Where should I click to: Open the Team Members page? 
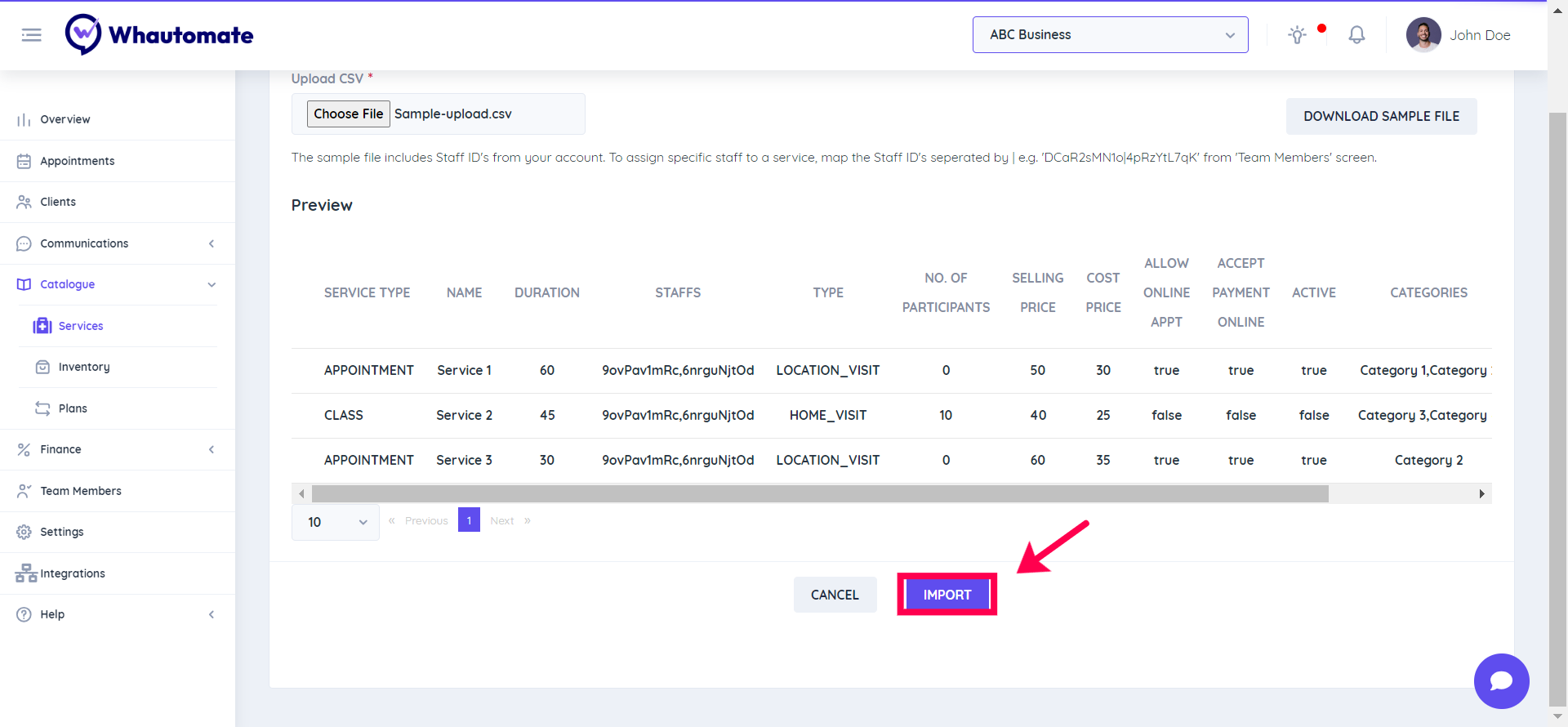81,491
